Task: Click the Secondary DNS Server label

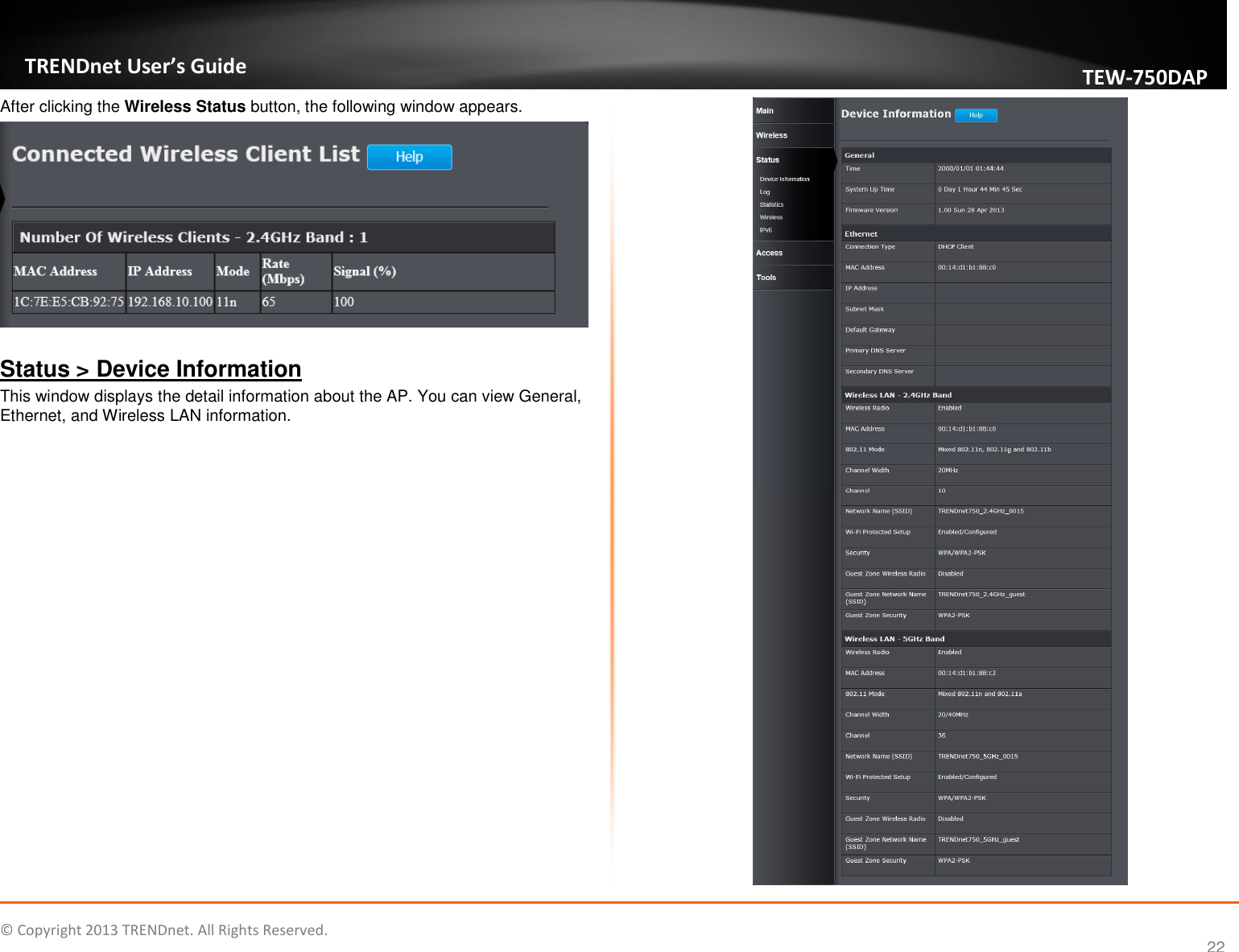Action: (879, 372)
